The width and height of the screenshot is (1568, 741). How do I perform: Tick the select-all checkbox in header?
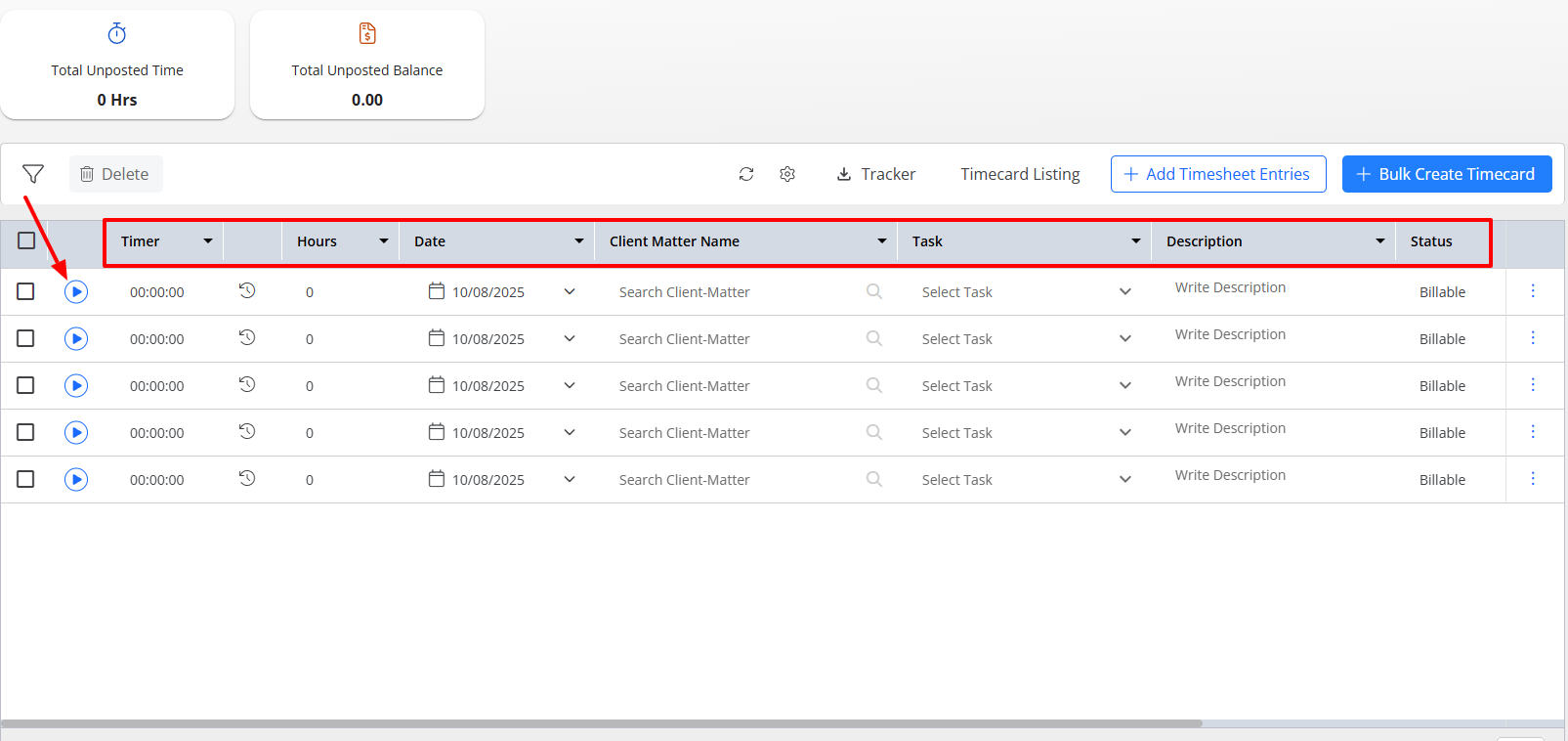tap(26, 240)
